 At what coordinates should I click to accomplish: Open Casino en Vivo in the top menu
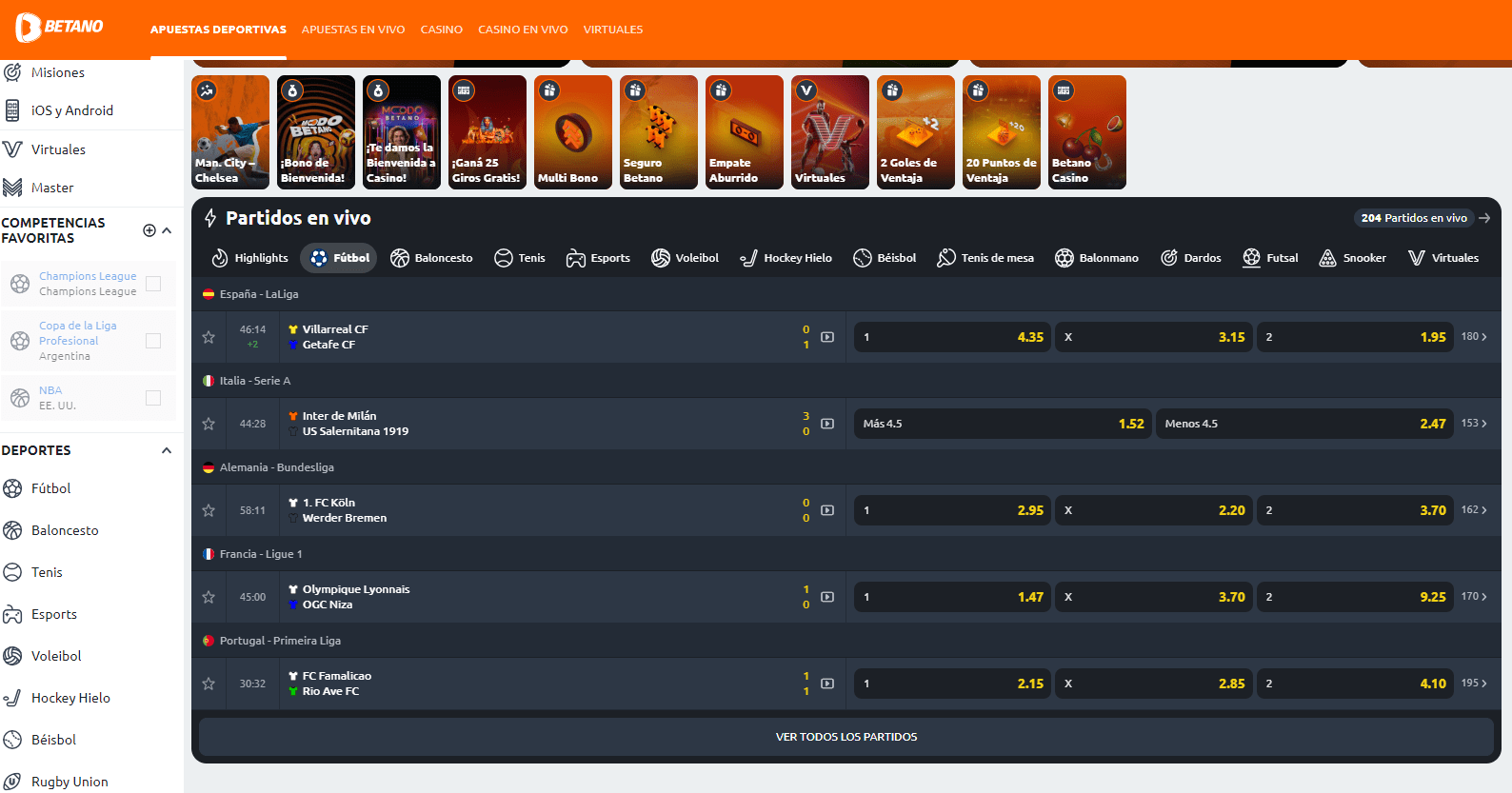[x=523, y=30]
